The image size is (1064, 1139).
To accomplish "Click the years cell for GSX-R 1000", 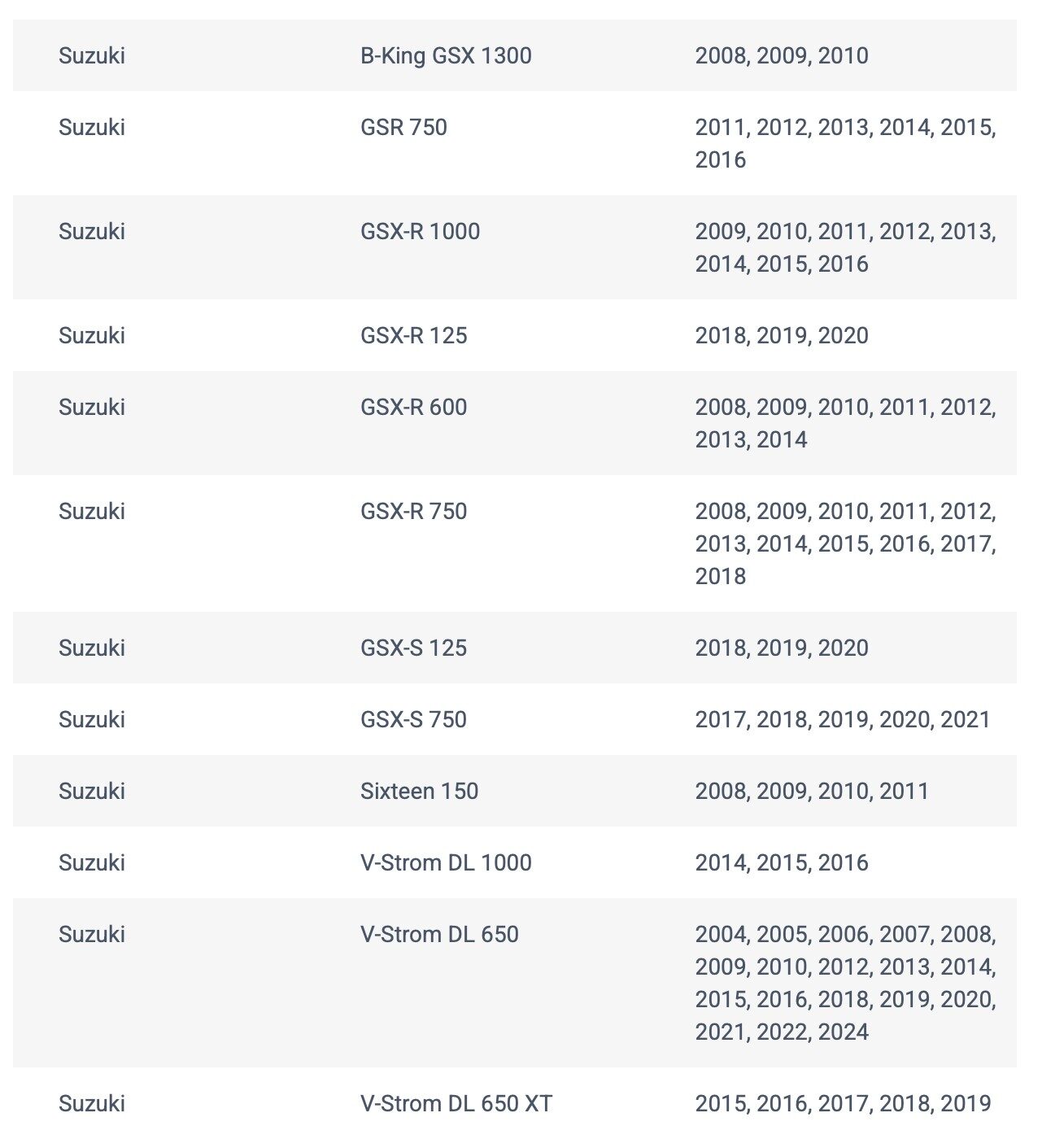I will (844, 247).
